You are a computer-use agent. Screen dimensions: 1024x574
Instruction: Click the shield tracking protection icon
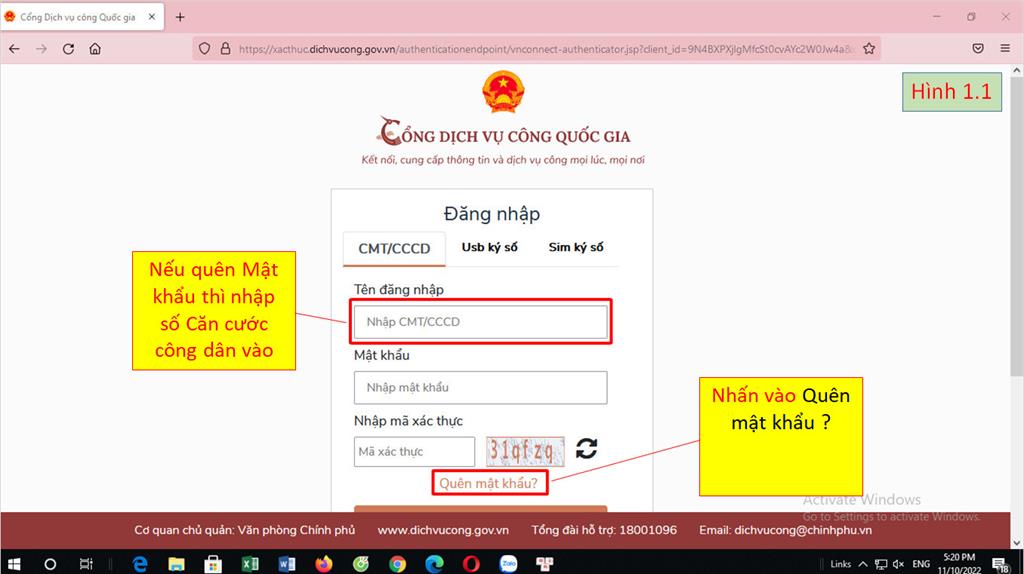204,48
